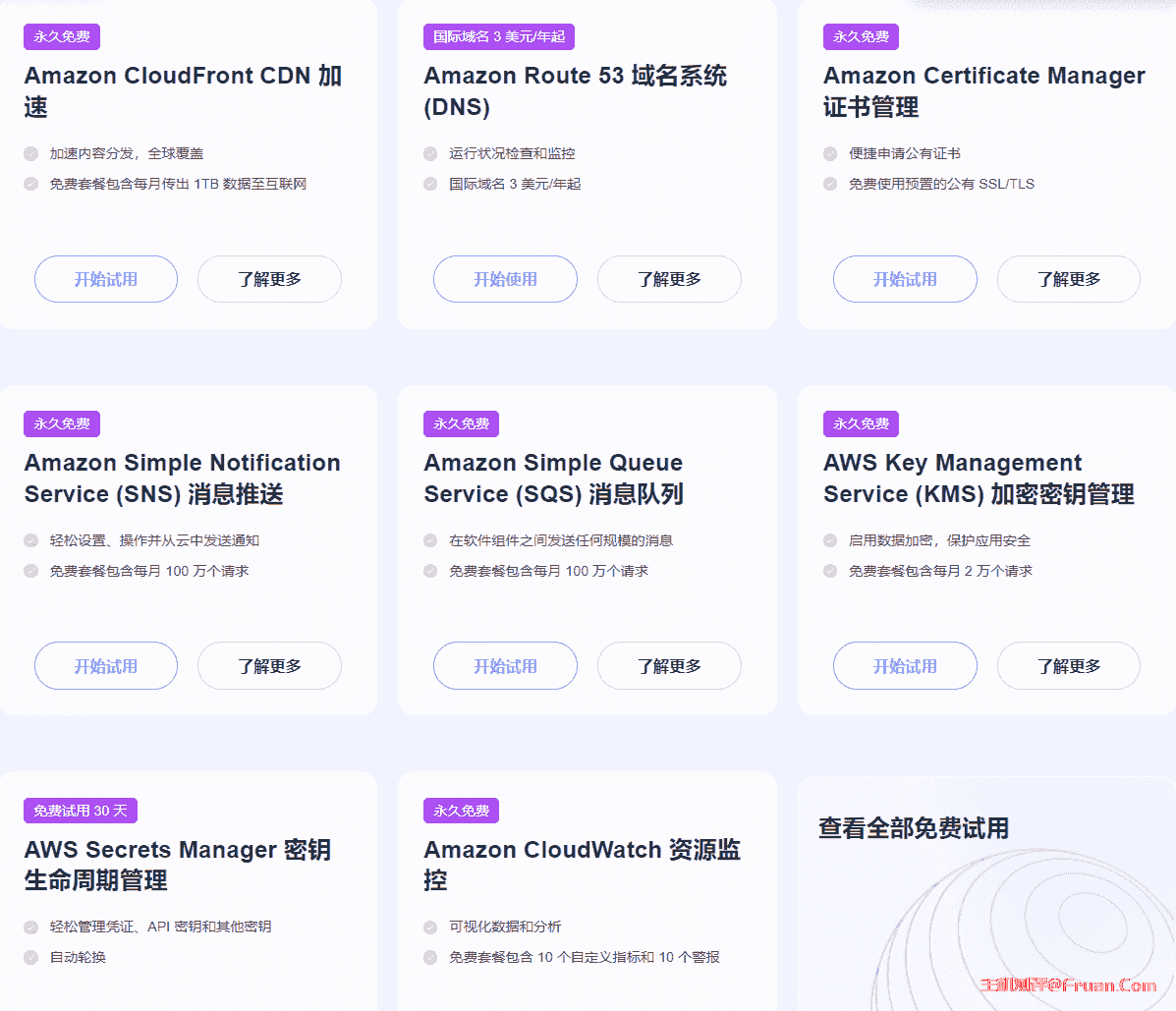1176x1011 pixels.
Task: Open 查看全部免费试用 card
Action: pos(987,893)
